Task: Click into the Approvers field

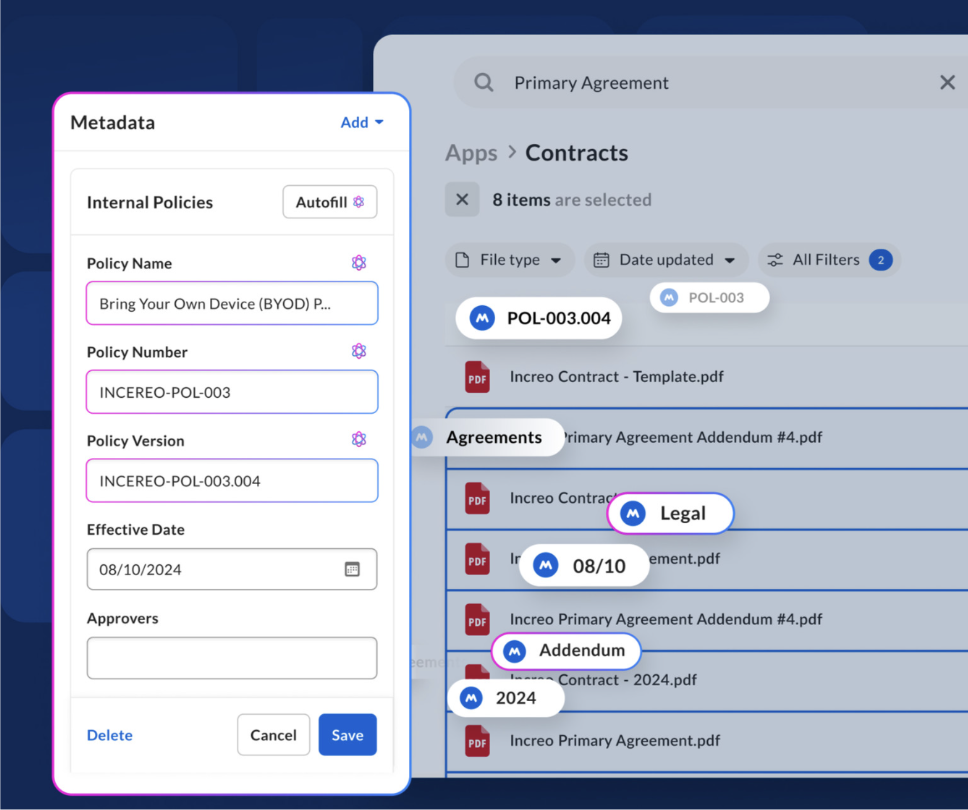Action: 232,658
